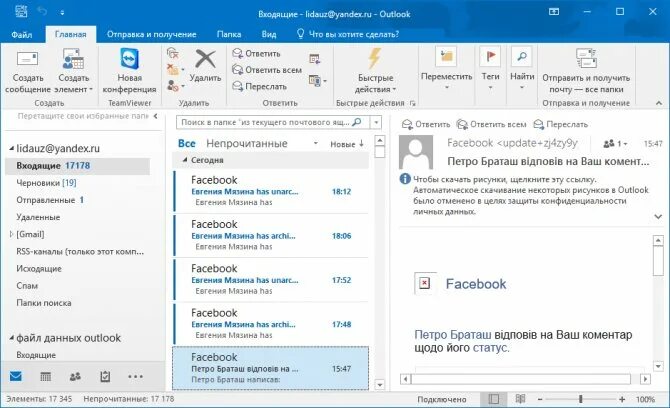670x408 pixels.
Task: Open sort order Newest dropdown
Action: tap(347, 144)
